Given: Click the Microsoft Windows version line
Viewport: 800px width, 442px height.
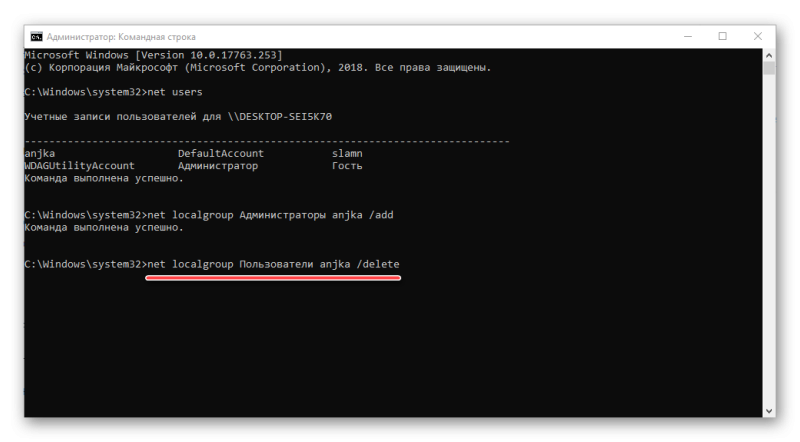Looking at the screenshot, I should click(x=153, y=55).
